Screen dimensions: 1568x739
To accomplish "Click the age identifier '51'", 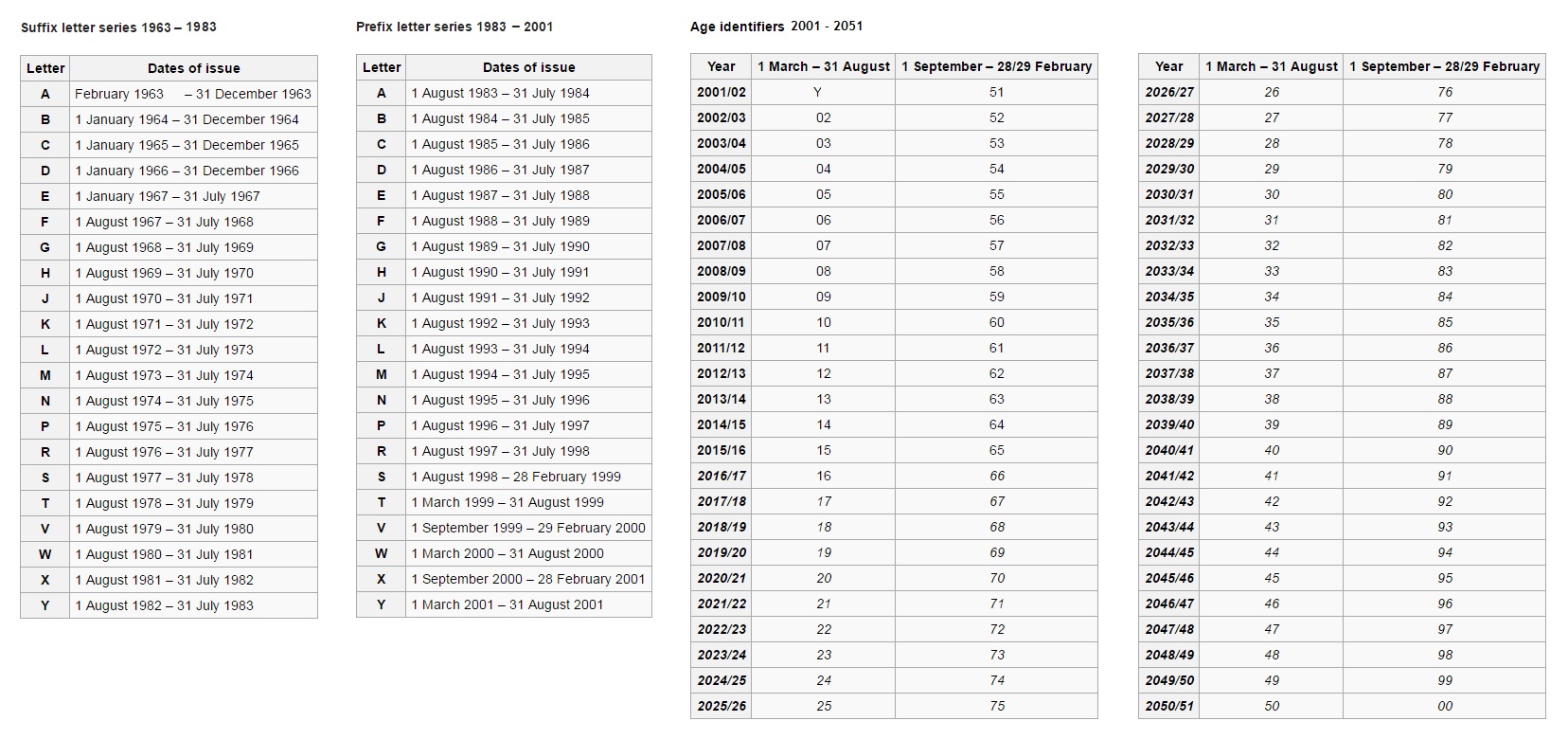I will tap(997, 92).
